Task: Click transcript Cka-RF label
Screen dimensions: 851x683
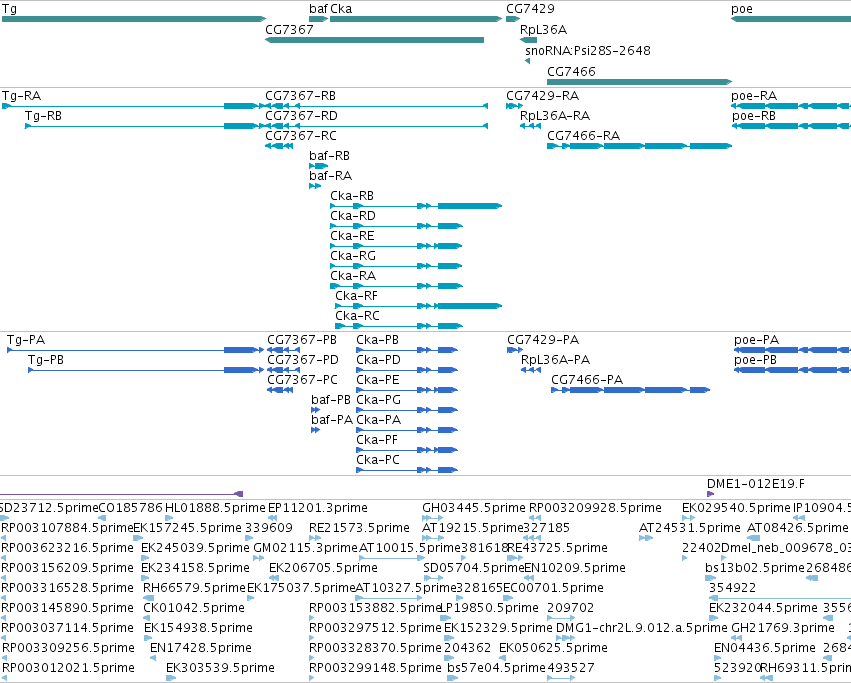Action: (357, 296)
